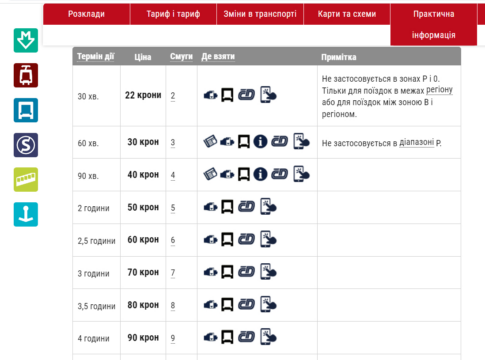Open the Розклади menu tab
The height and width of the screenshot is (360, 485).
86,14
